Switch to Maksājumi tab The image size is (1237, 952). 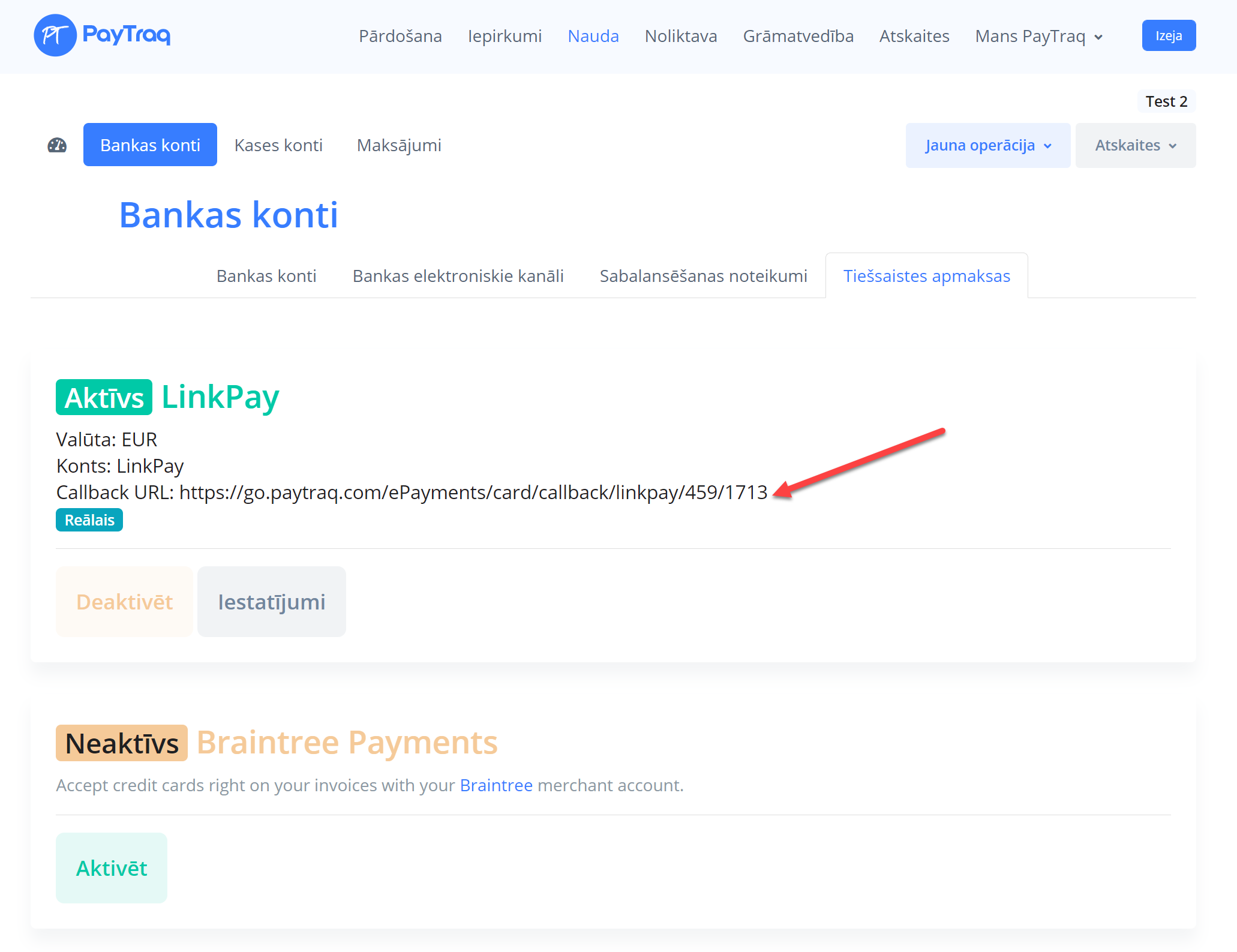[399, 145]
